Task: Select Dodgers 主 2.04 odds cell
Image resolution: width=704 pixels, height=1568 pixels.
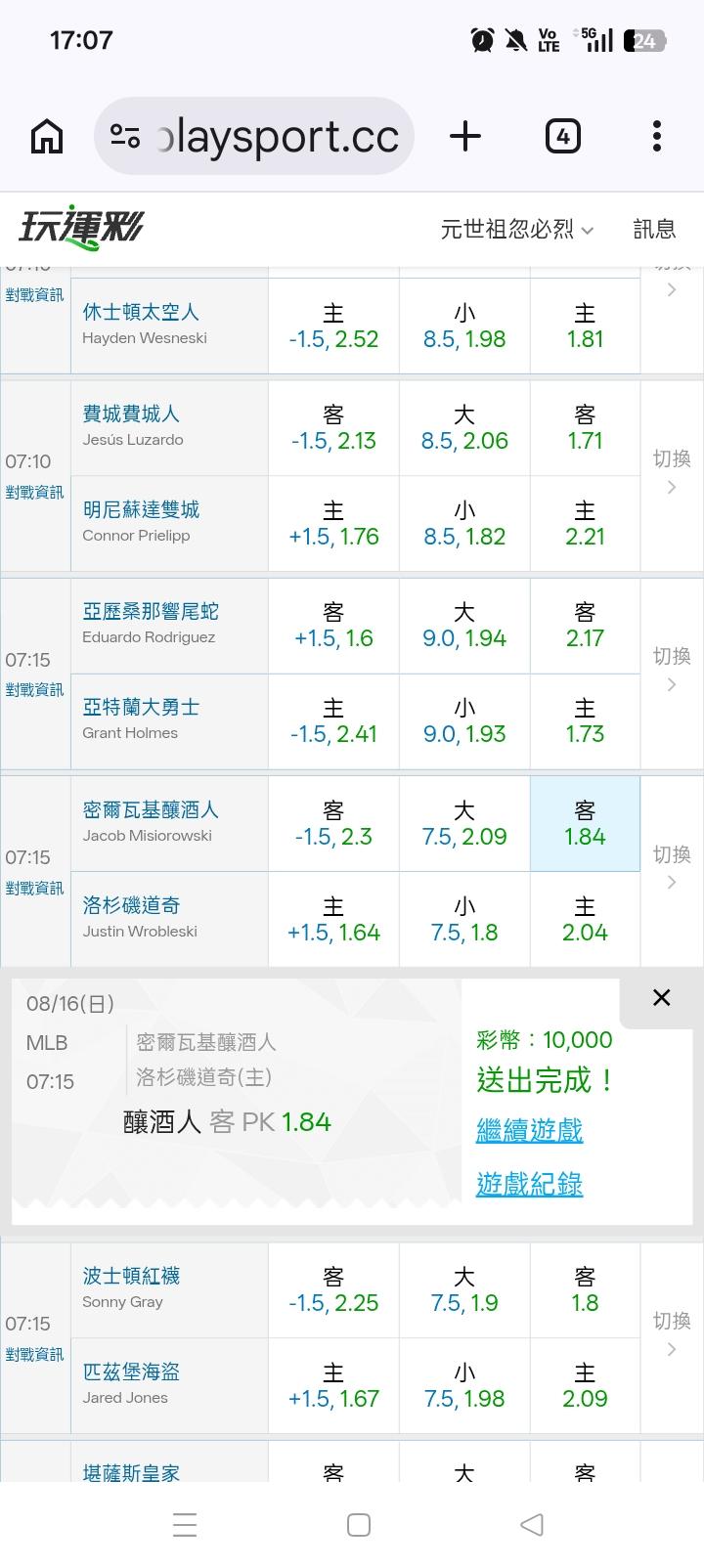Action: pos(585,919)
